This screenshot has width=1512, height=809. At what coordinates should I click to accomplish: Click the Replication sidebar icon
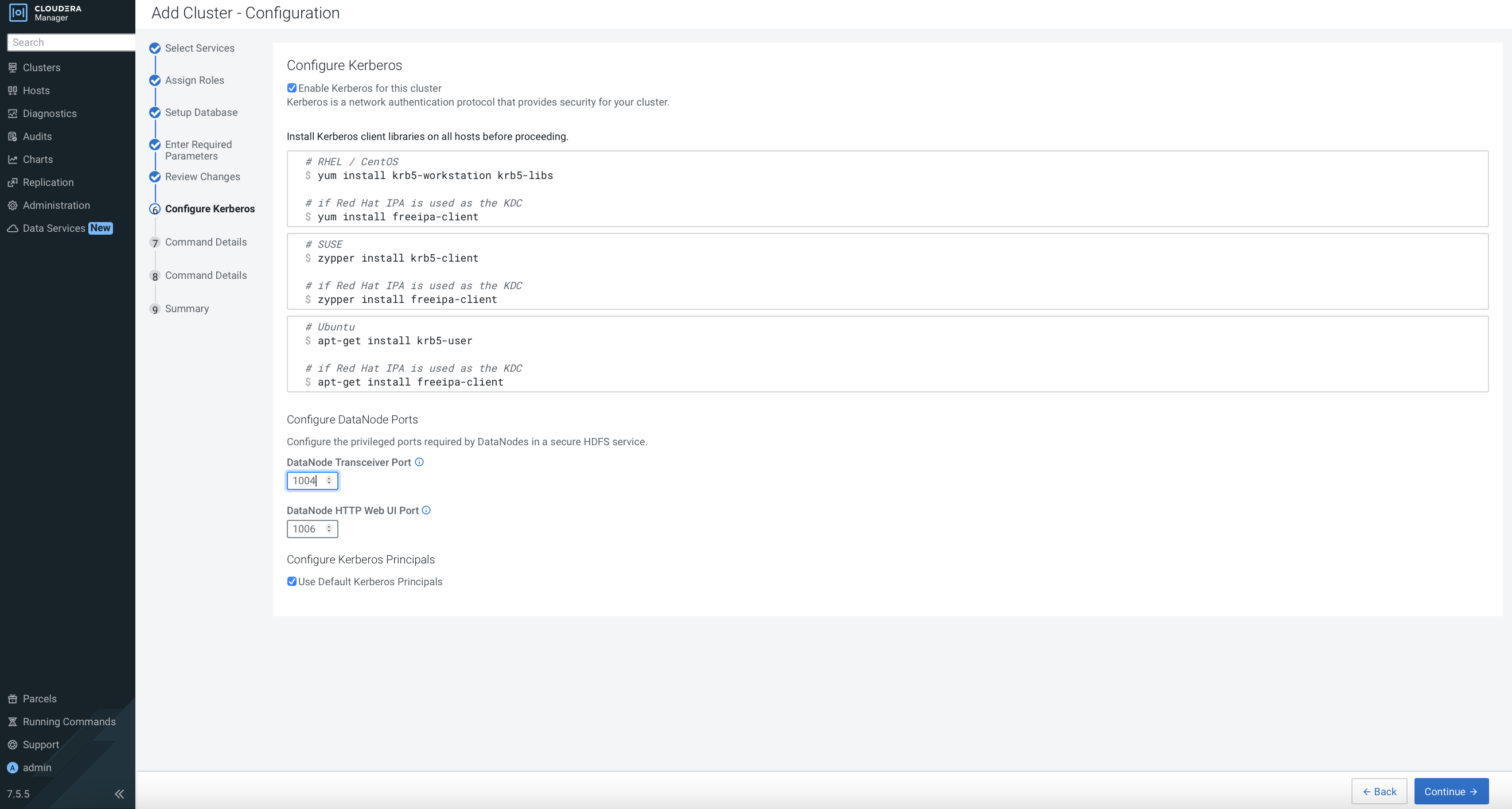[x=12, y=182]
